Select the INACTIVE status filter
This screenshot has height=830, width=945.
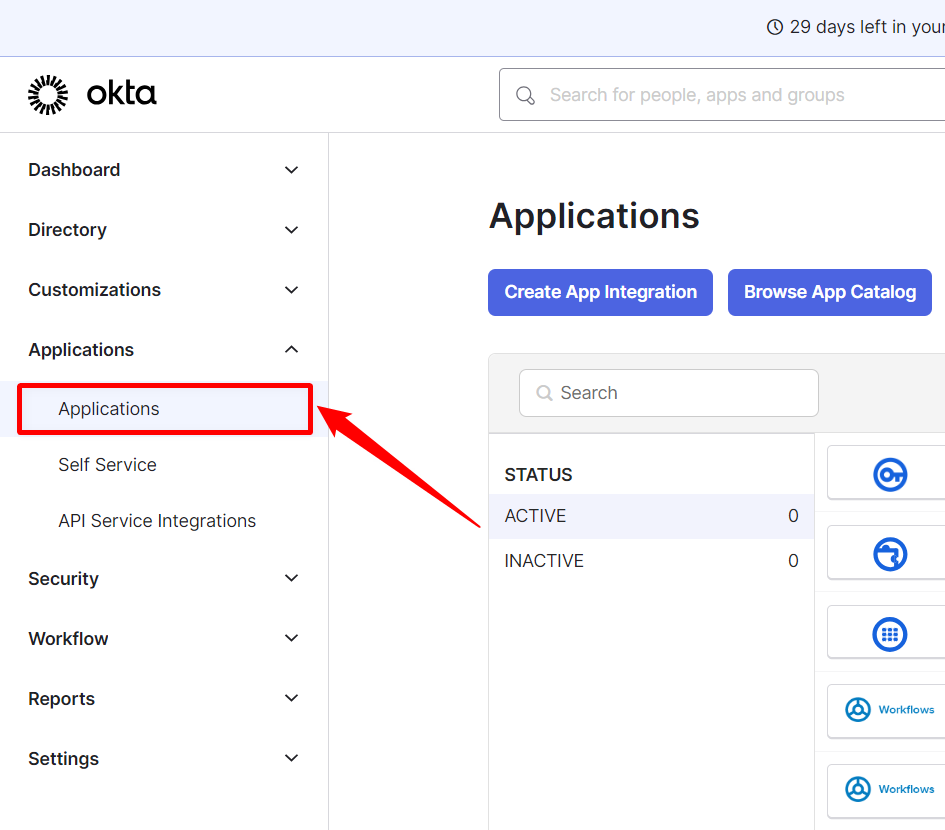coord(544,560)
